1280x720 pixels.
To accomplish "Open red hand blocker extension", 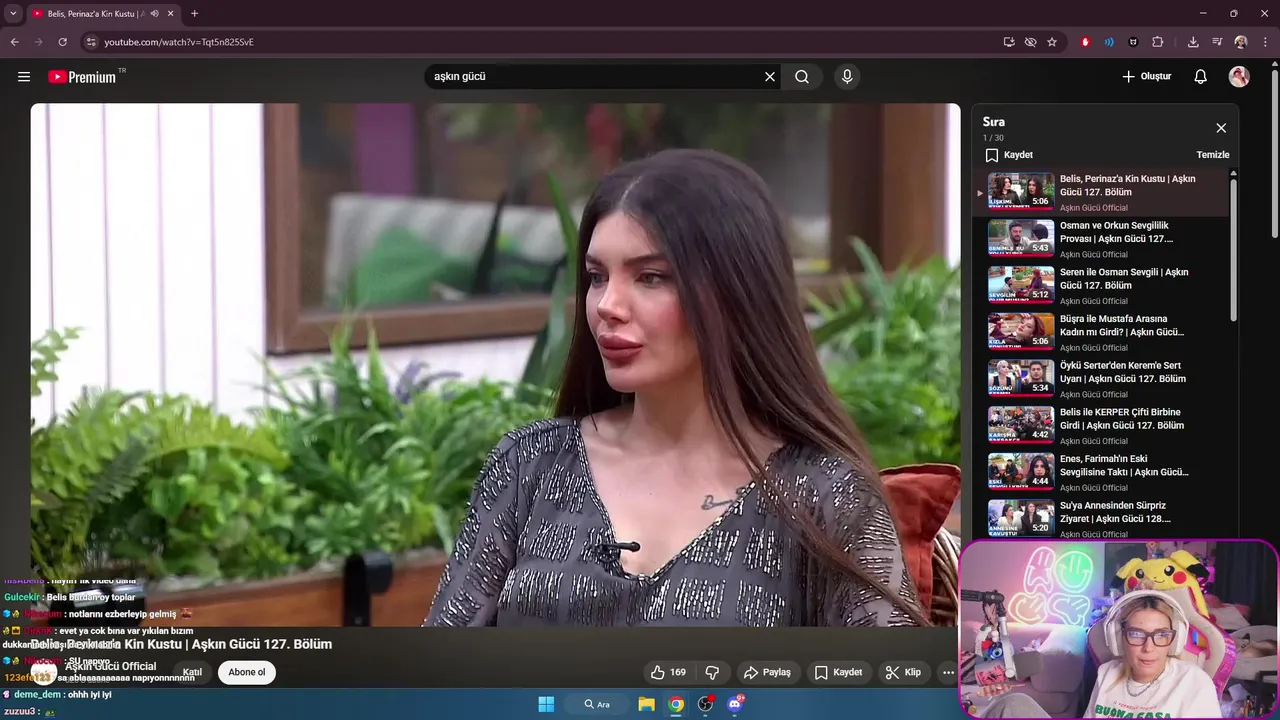I will point(1085,42).
